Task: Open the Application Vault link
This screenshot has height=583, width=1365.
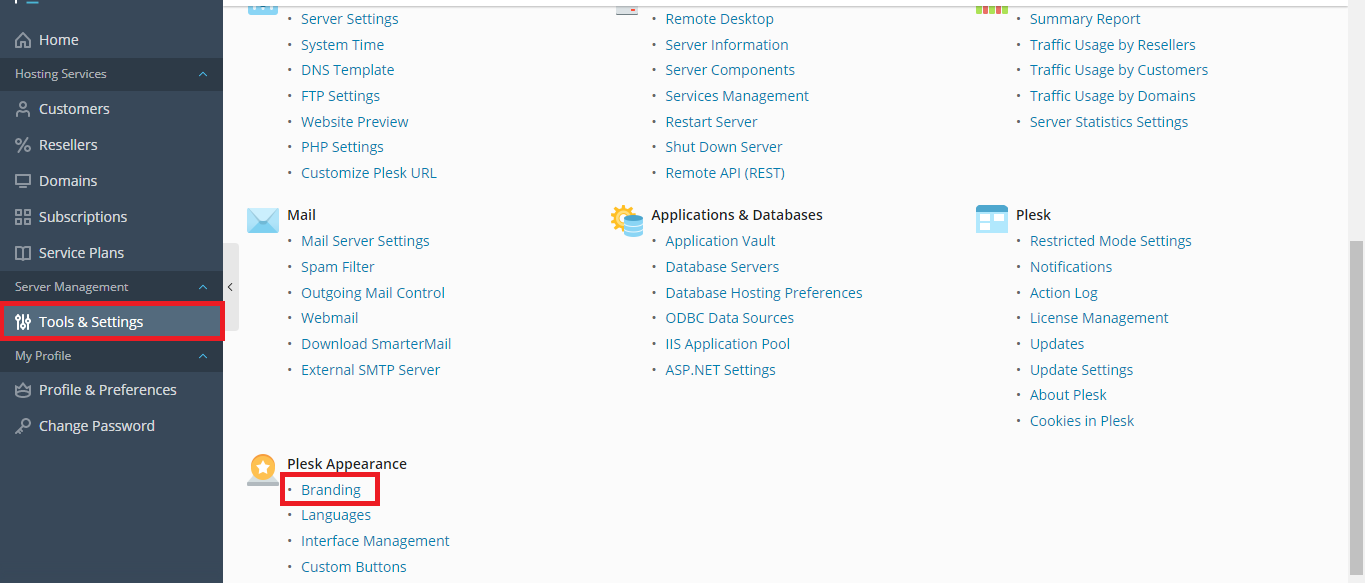Action: [720, 241]
